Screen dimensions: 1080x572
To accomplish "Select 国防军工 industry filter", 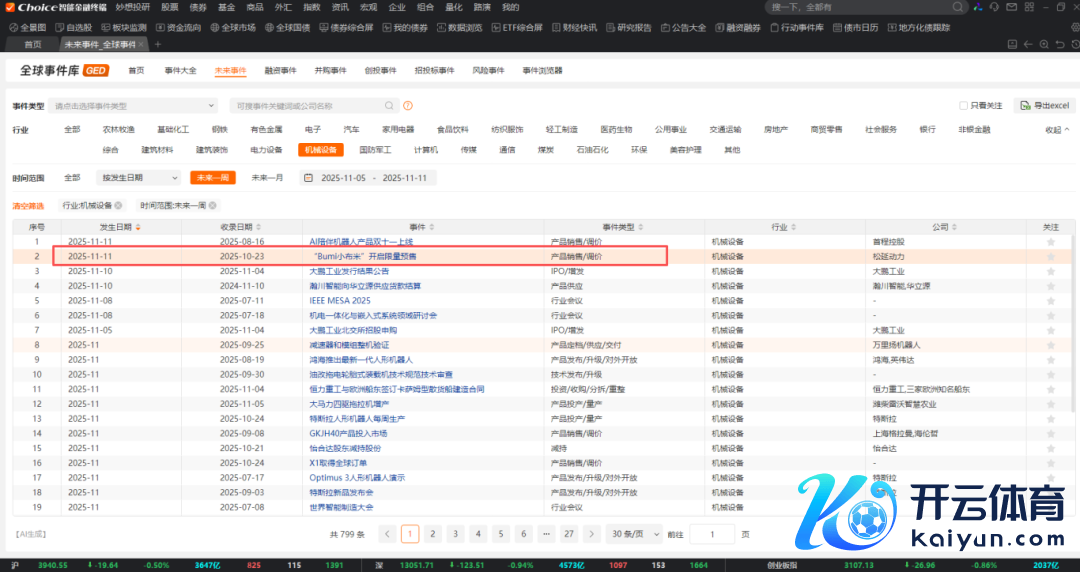I will (373, 150).
